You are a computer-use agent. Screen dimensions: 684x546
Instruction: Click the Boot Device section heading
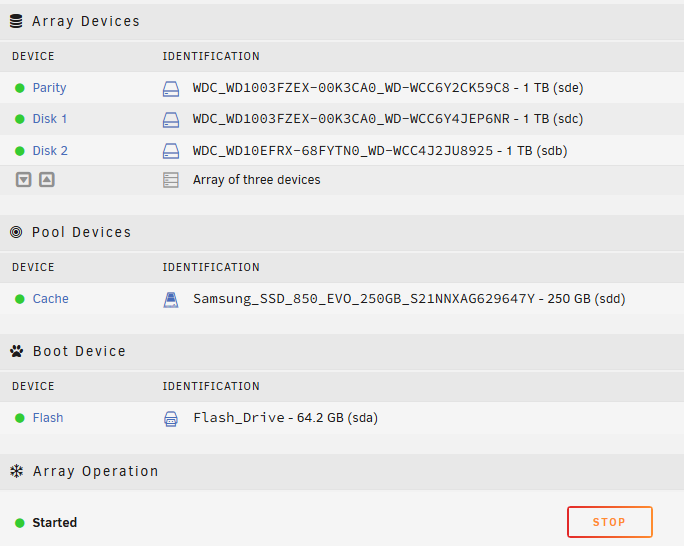[79, 351]
